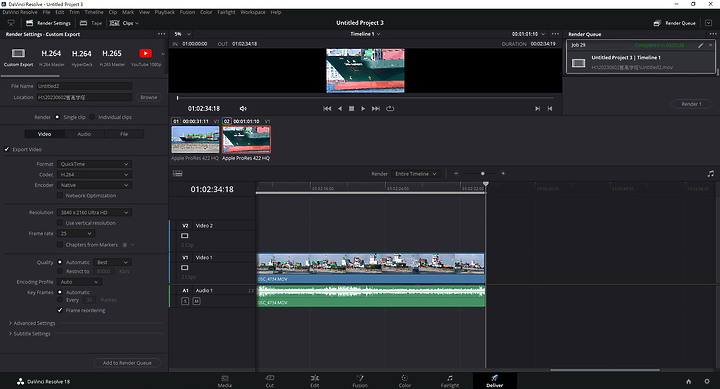The width and height of the screenshot is (720, 389).
Task: Remove Job 29 from render queue
Action: click(710, 45)
